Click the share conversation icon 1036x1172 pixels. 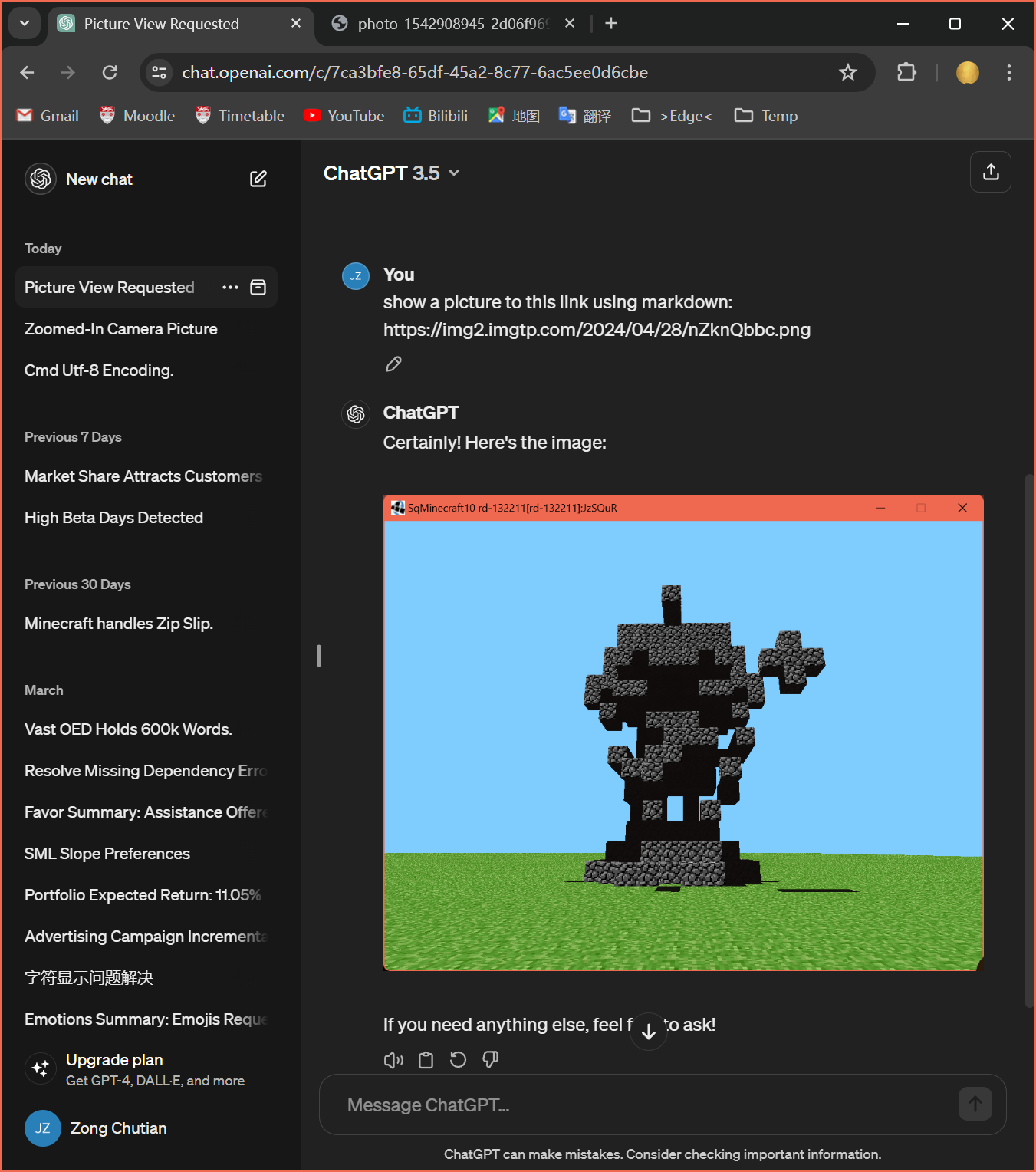990,172
